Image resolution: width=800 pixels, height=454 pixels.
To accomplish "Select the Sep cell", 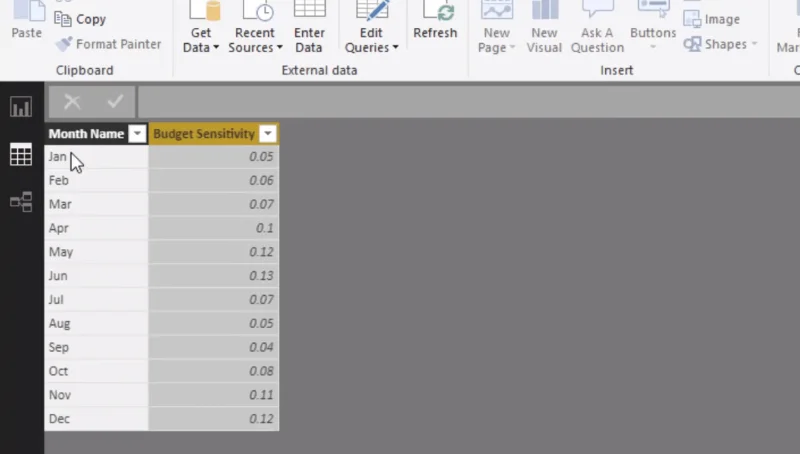I will tap(96, 347).
